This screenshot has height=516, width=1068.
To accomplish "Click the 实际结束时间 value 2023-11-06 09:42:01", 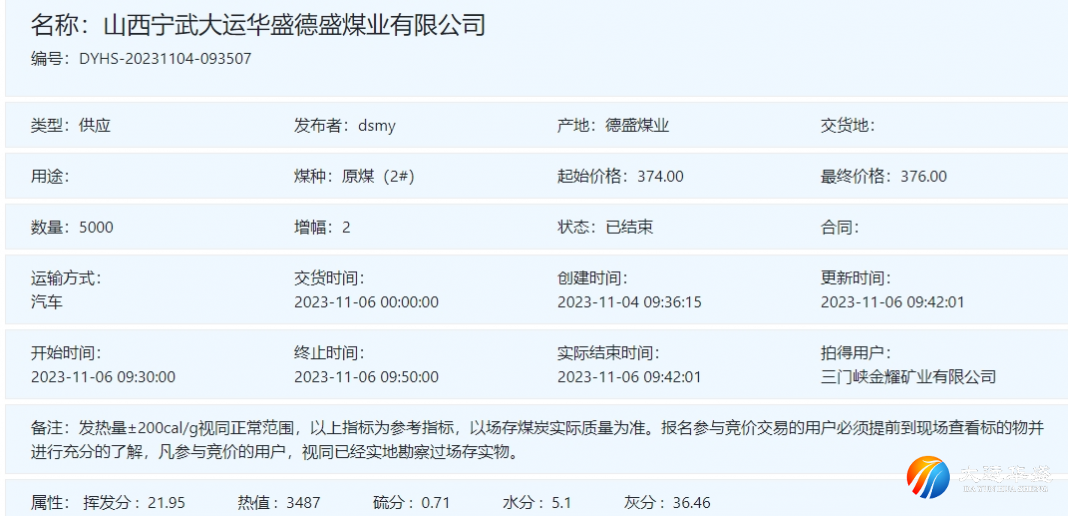I will 629,377.
